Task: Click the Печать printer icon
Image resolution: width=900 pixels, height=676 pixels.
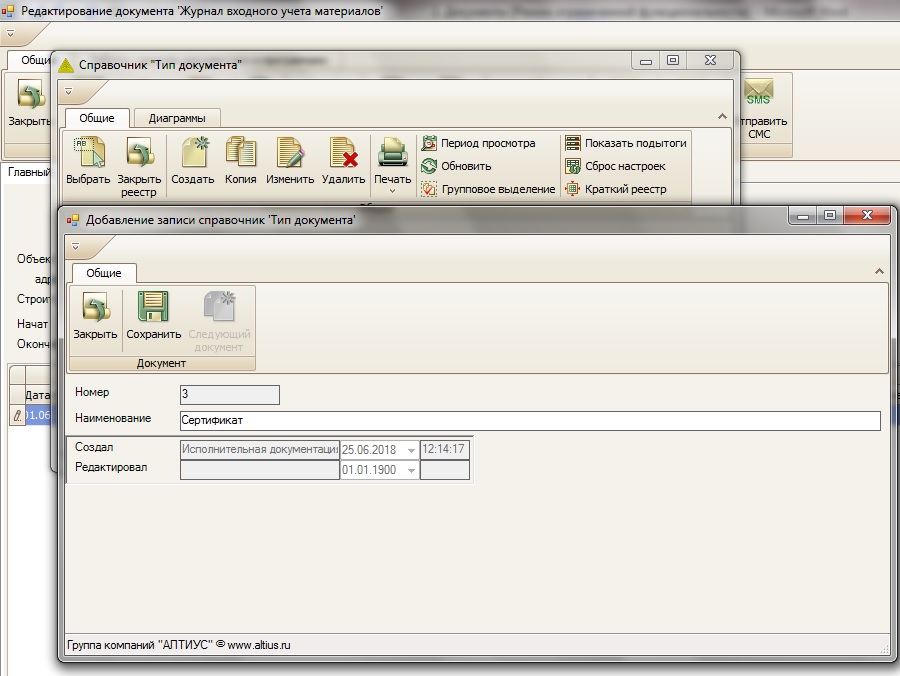Action: tap(393, 152)
